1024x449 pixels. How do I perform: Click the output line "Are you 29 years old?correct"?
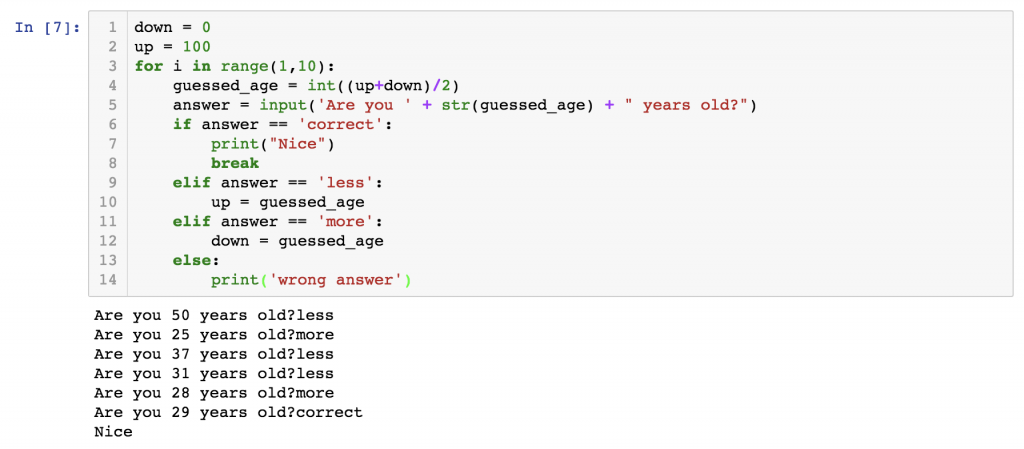point(228,412)
